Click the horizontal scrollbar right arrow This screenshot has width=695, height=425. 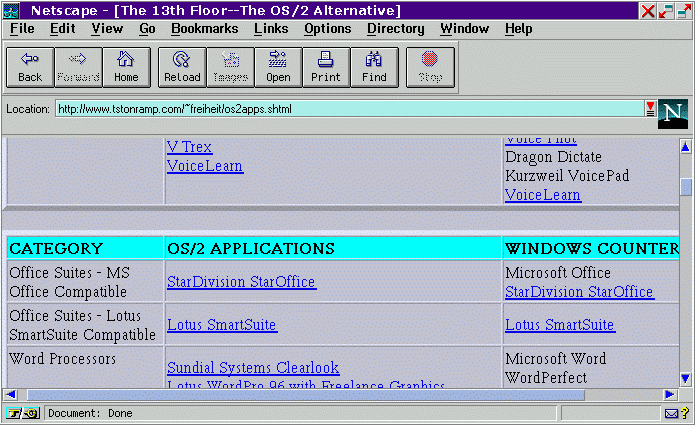(670, 394)
